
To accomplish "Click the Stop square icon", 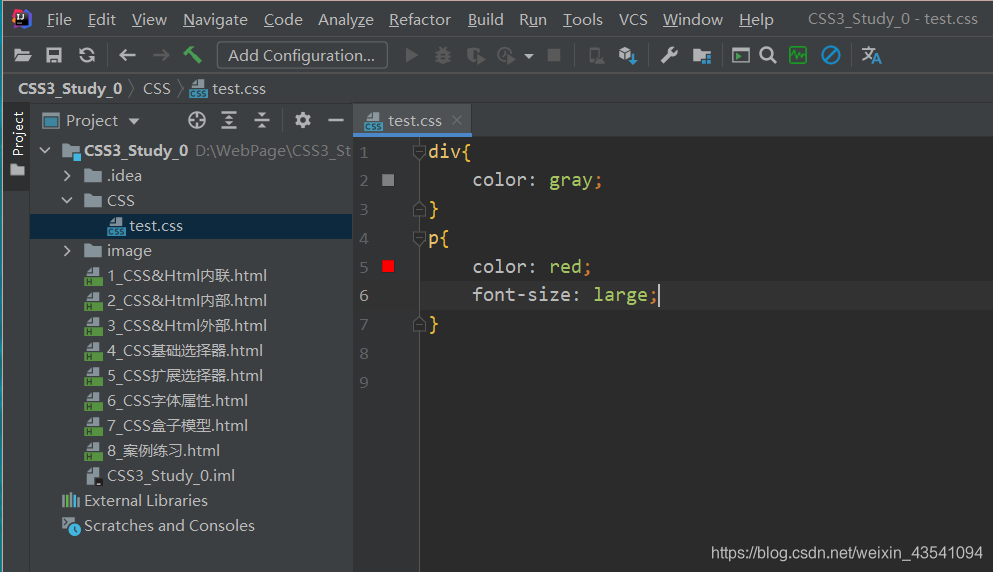I will tap(554, 56).
